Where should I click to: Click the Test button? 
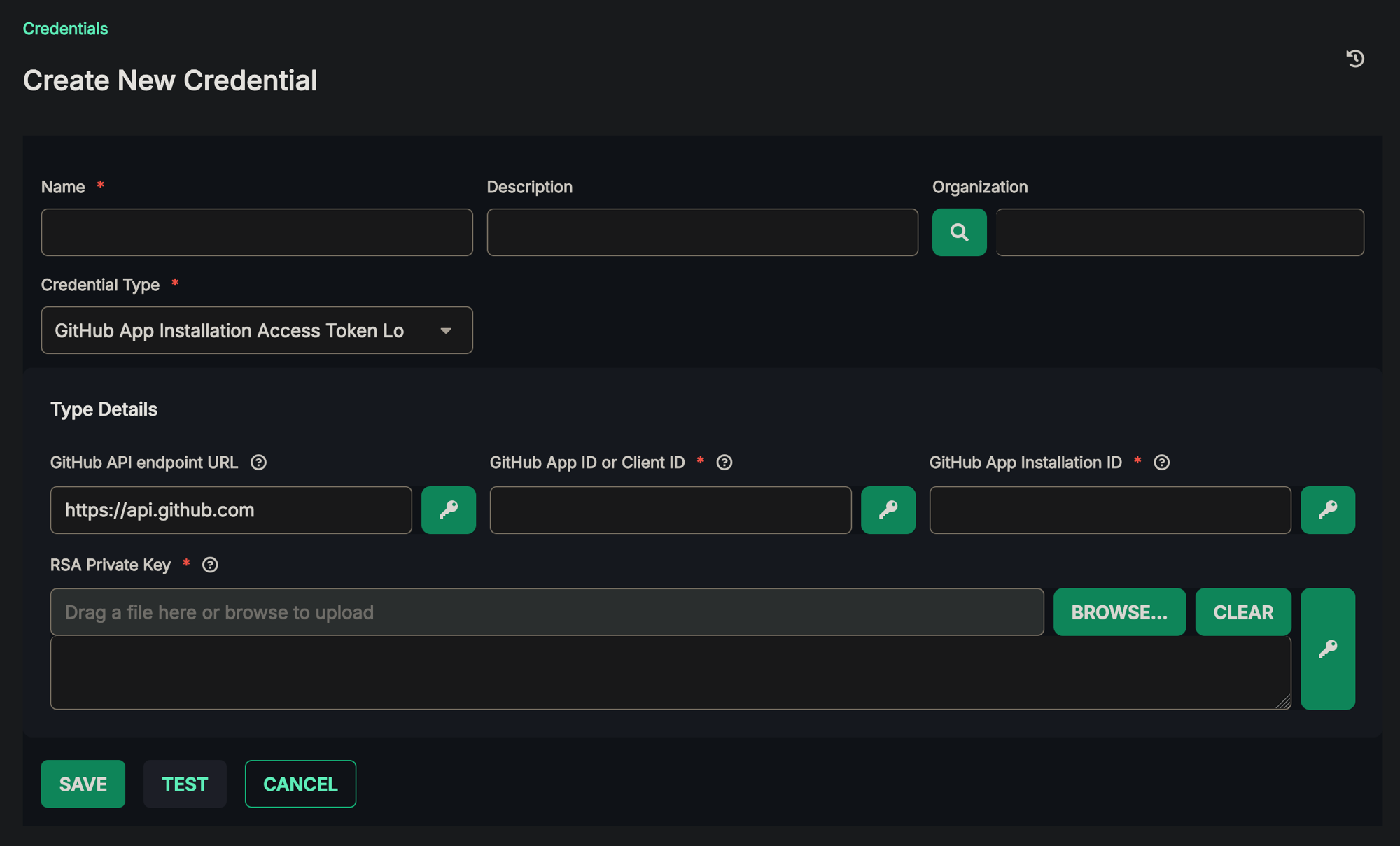[185, 784]
